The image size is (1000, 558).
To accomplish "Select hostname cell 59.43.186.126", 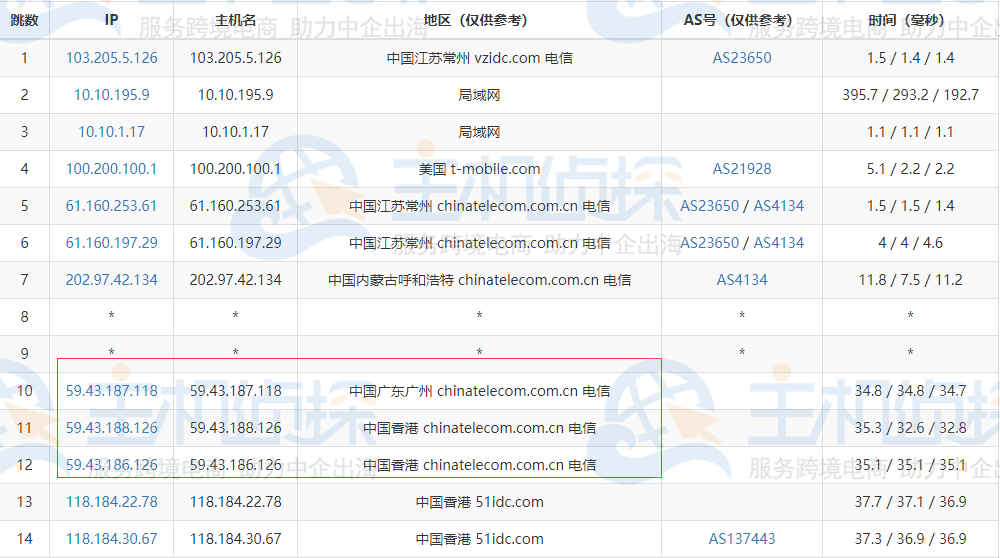I will (235, 465).
